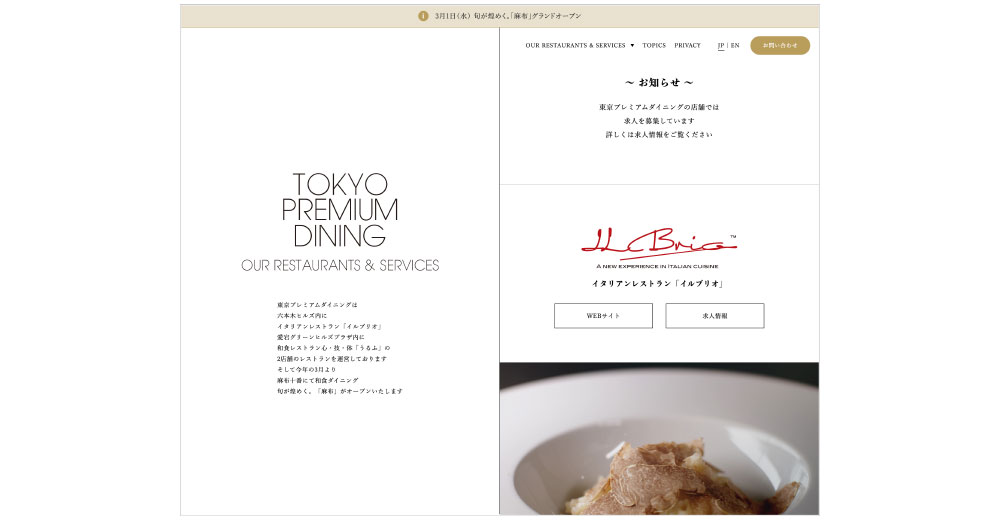Image resolution: width=1000 pixels, height=520 pixels.
Task: Open the PRIVACY page link
Action: 687,45
